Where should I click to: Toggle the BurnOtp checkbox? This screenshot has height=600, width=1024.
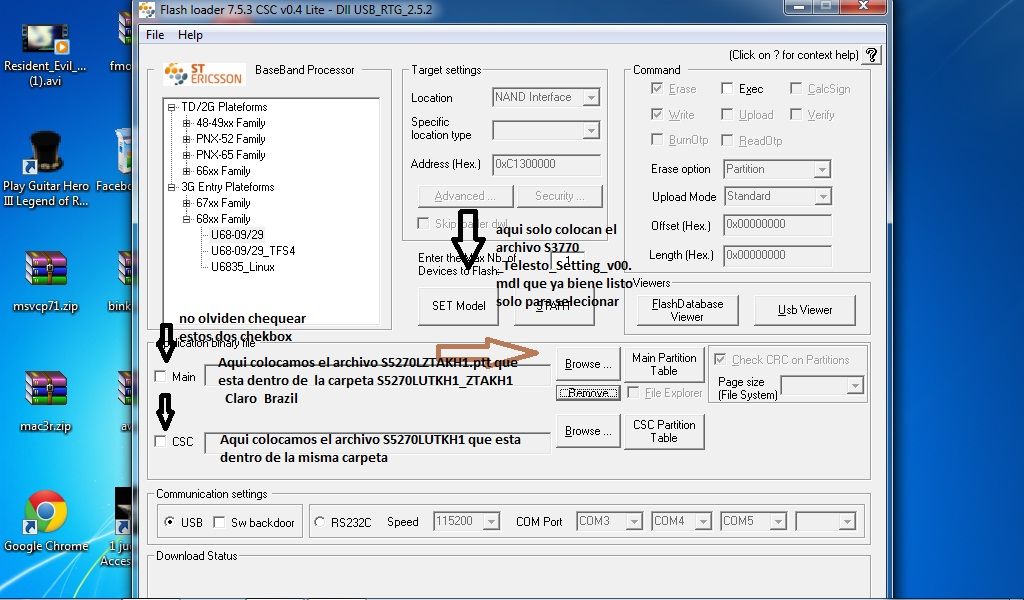pyautogui.click(x=657, y=140)
